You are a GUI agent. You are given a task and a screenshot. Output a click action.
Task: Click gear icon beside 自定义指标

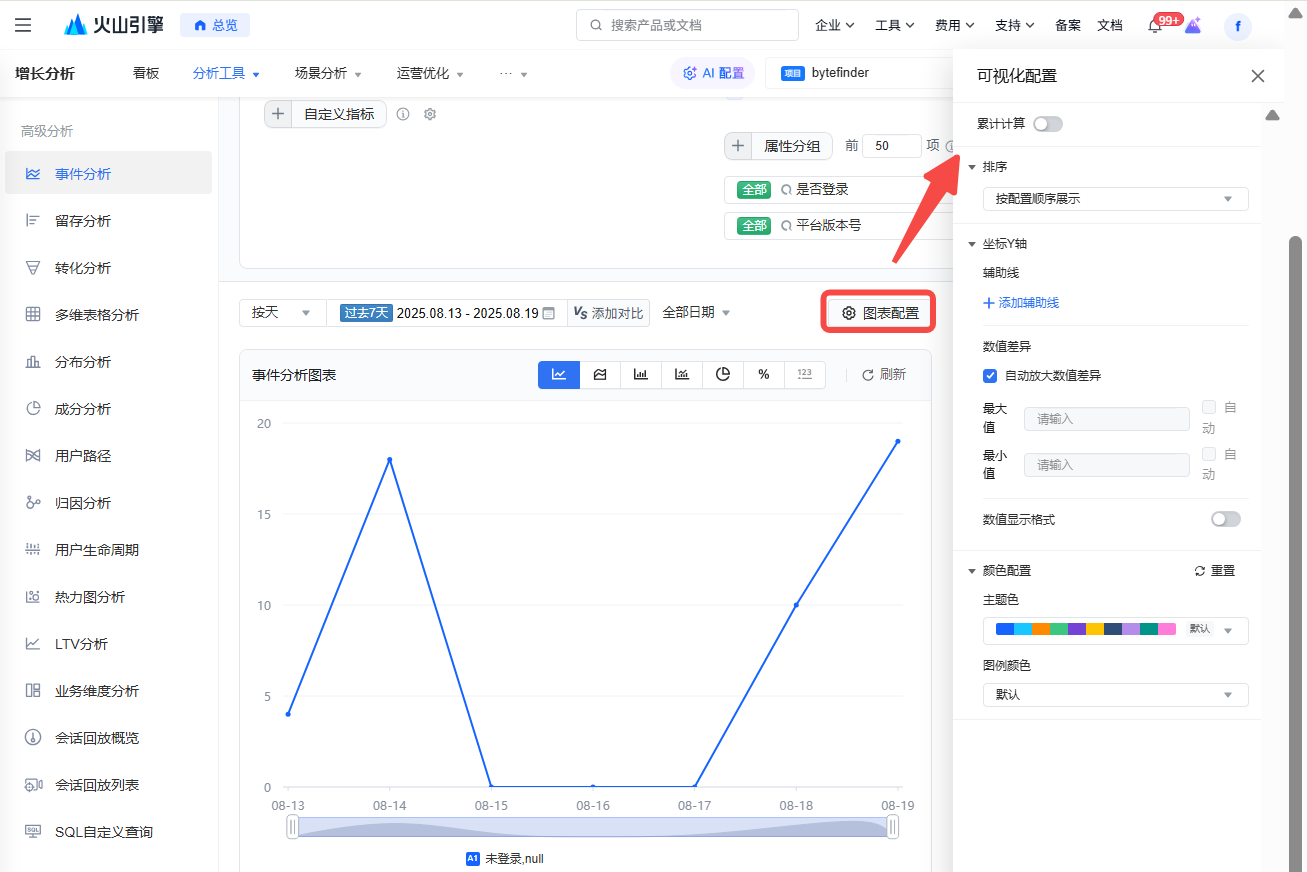[430, 114]
